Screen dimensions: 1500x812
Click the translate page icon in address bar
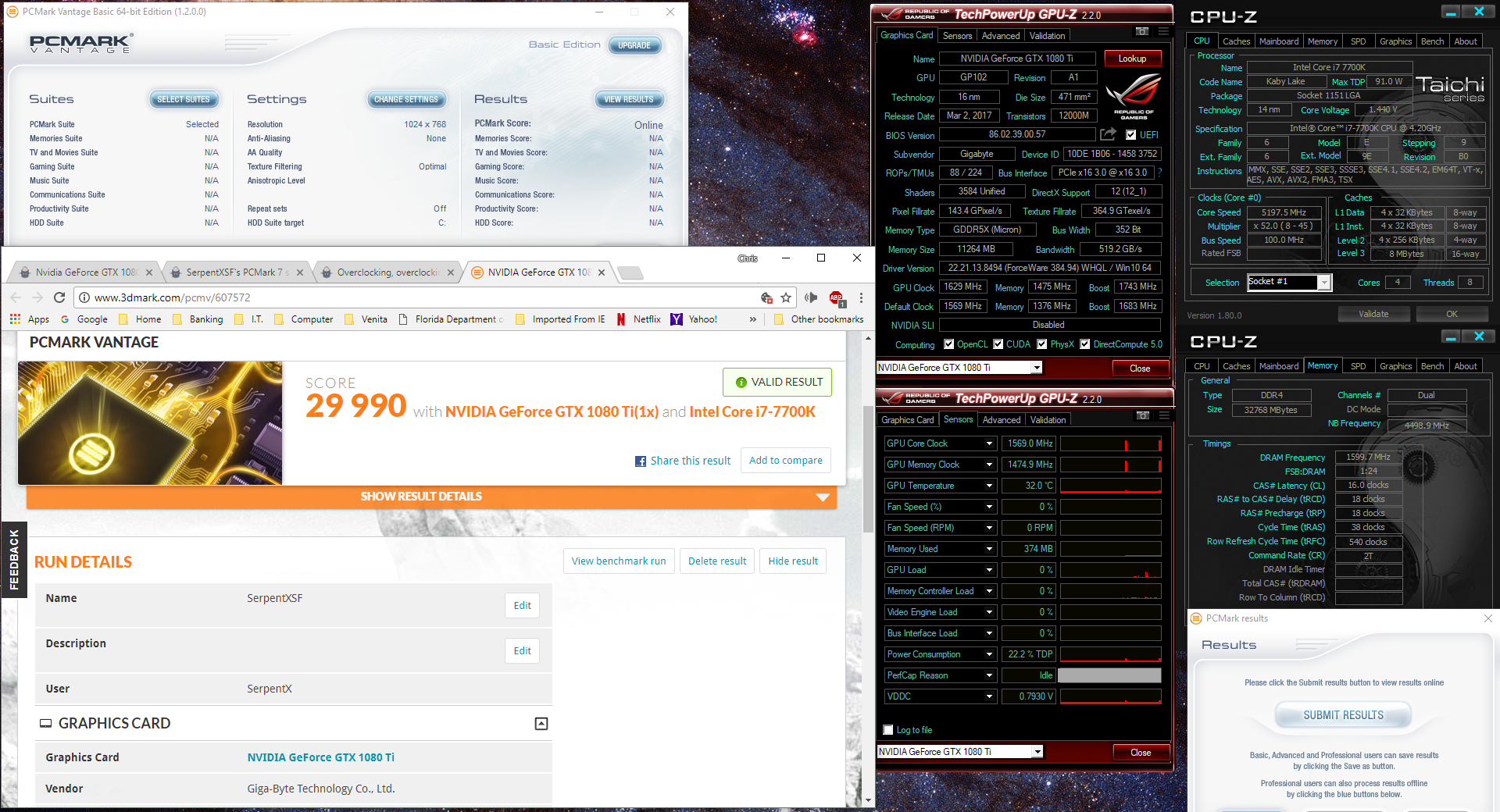click(767, 297)
